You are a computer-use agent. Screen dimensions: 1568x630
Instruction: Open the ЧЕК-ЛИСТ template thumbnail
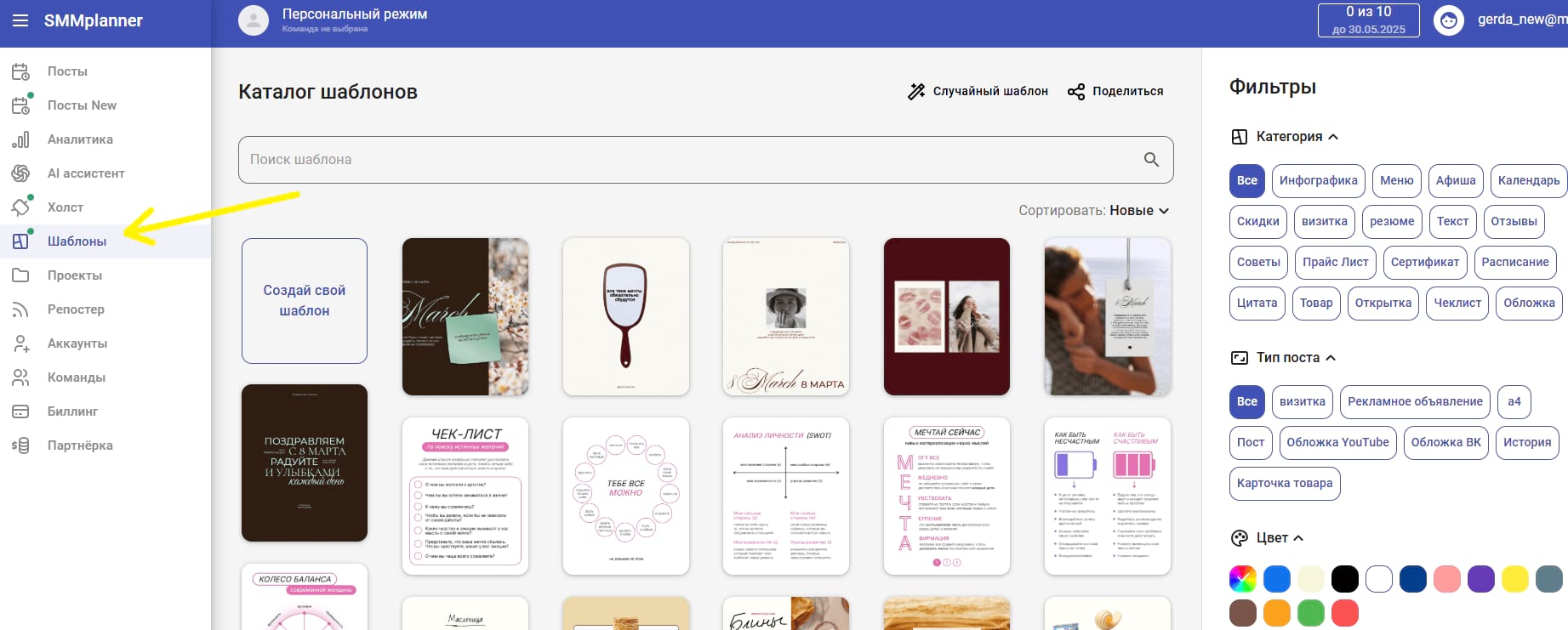465,497
